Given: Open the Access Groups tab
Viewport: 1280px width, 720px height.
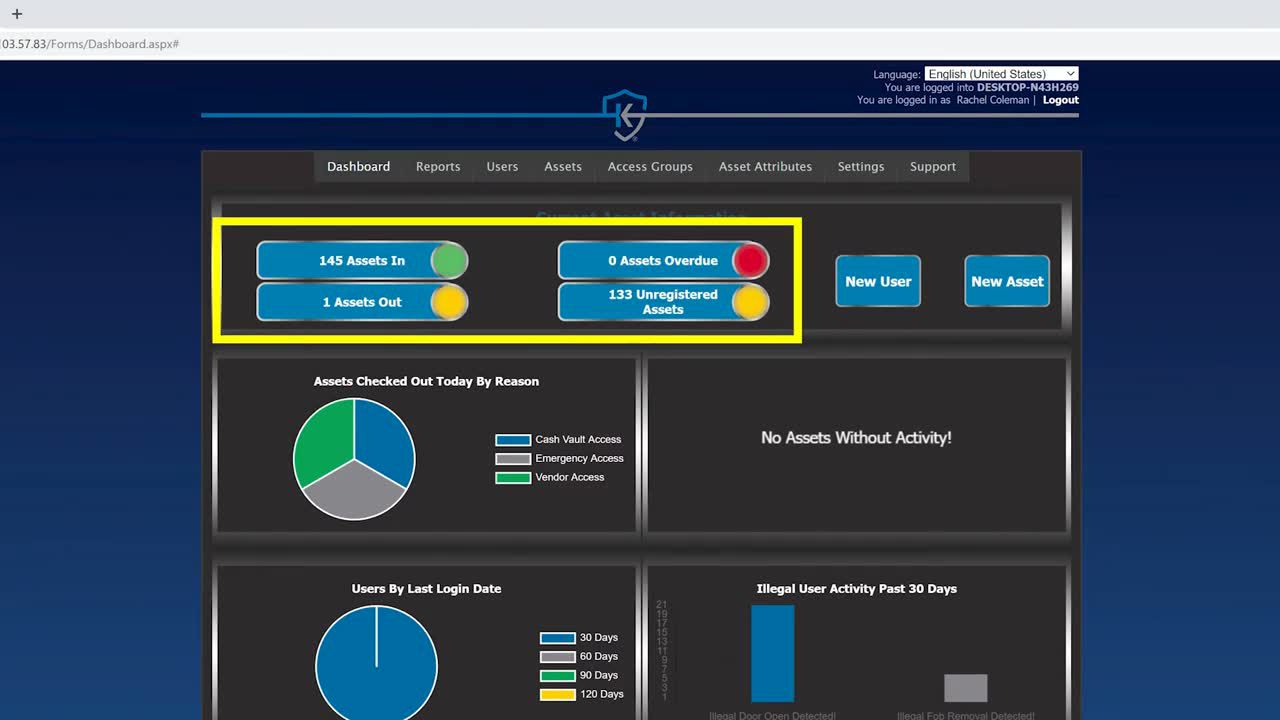Looking at the screenshot, I should tap(649, 166).
